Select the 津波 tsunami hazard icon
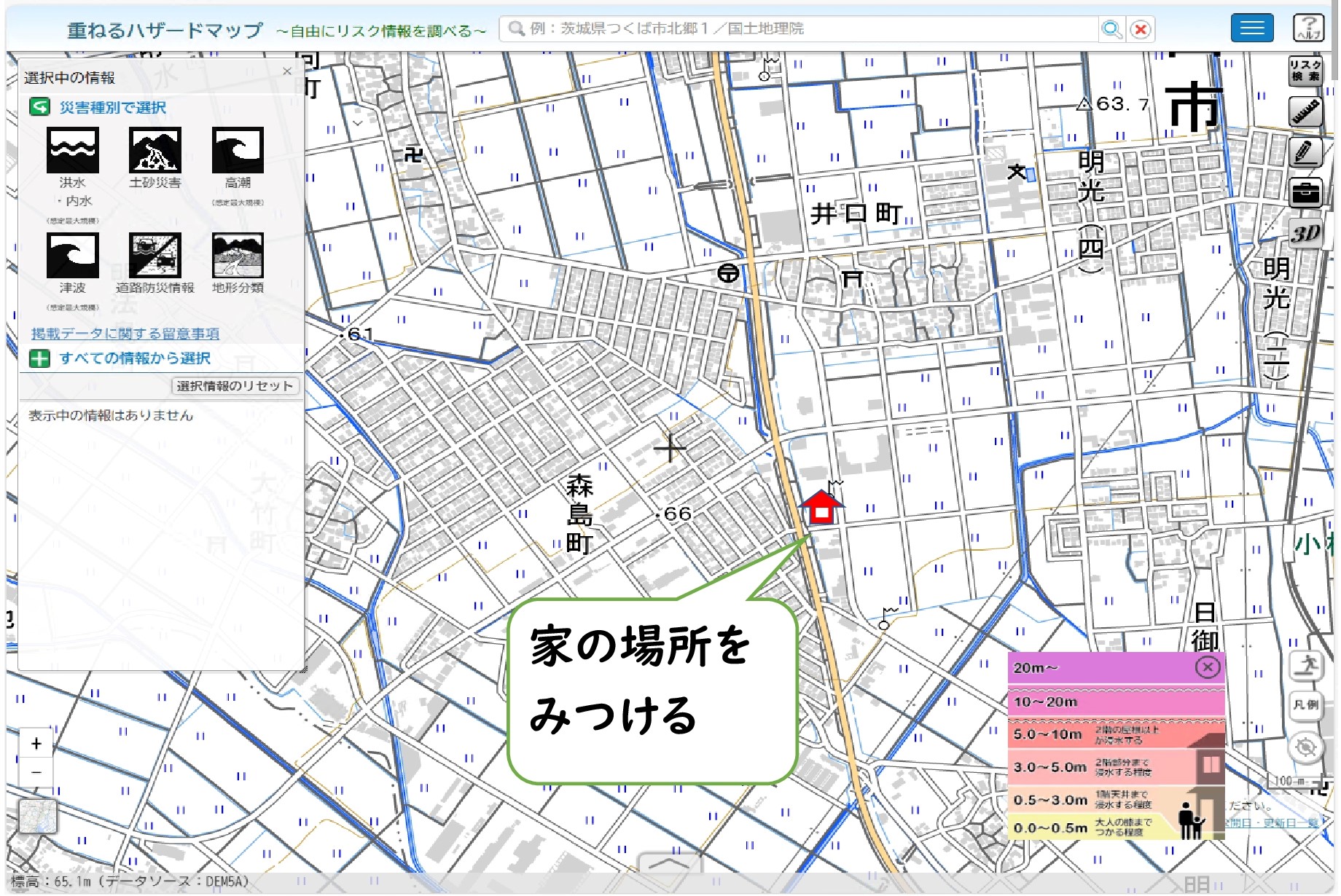This screenshot has width=1341, height=896. tap(72, 256)
